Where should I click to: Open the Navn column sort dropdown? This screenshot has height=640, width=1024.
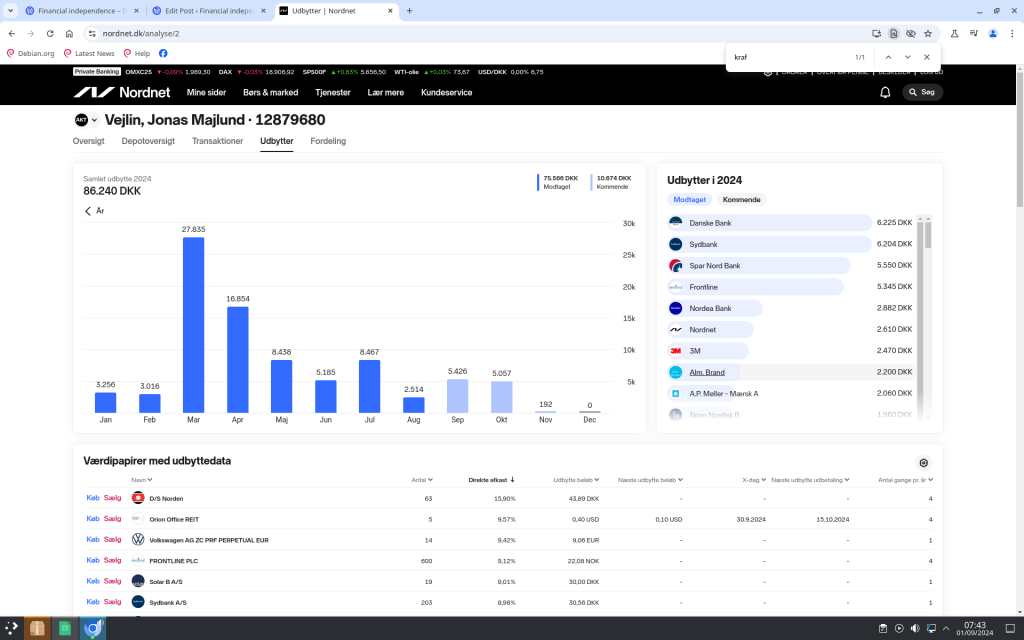141,480
